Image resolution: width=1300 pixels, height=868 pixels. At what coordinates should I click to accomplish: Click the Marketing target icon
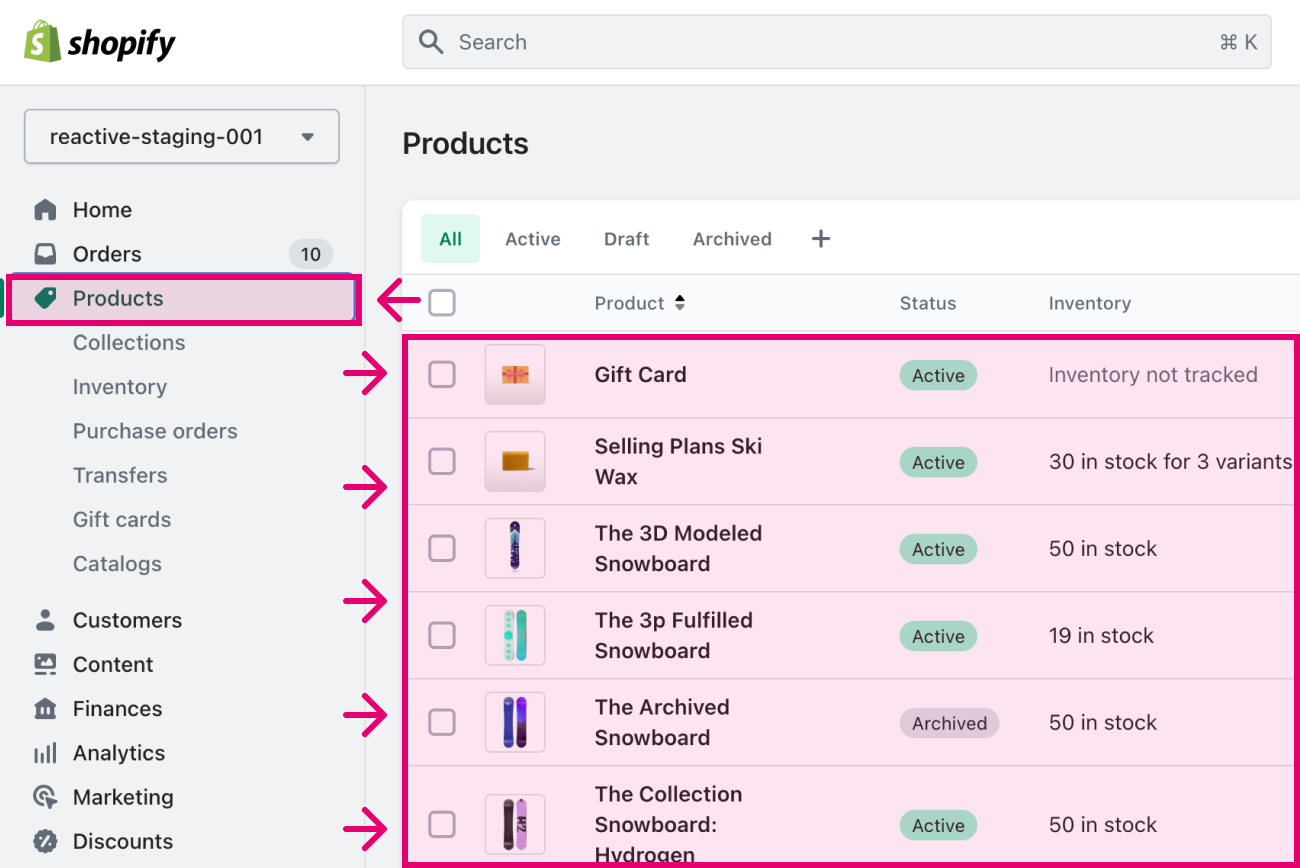(x=45, y=797)
